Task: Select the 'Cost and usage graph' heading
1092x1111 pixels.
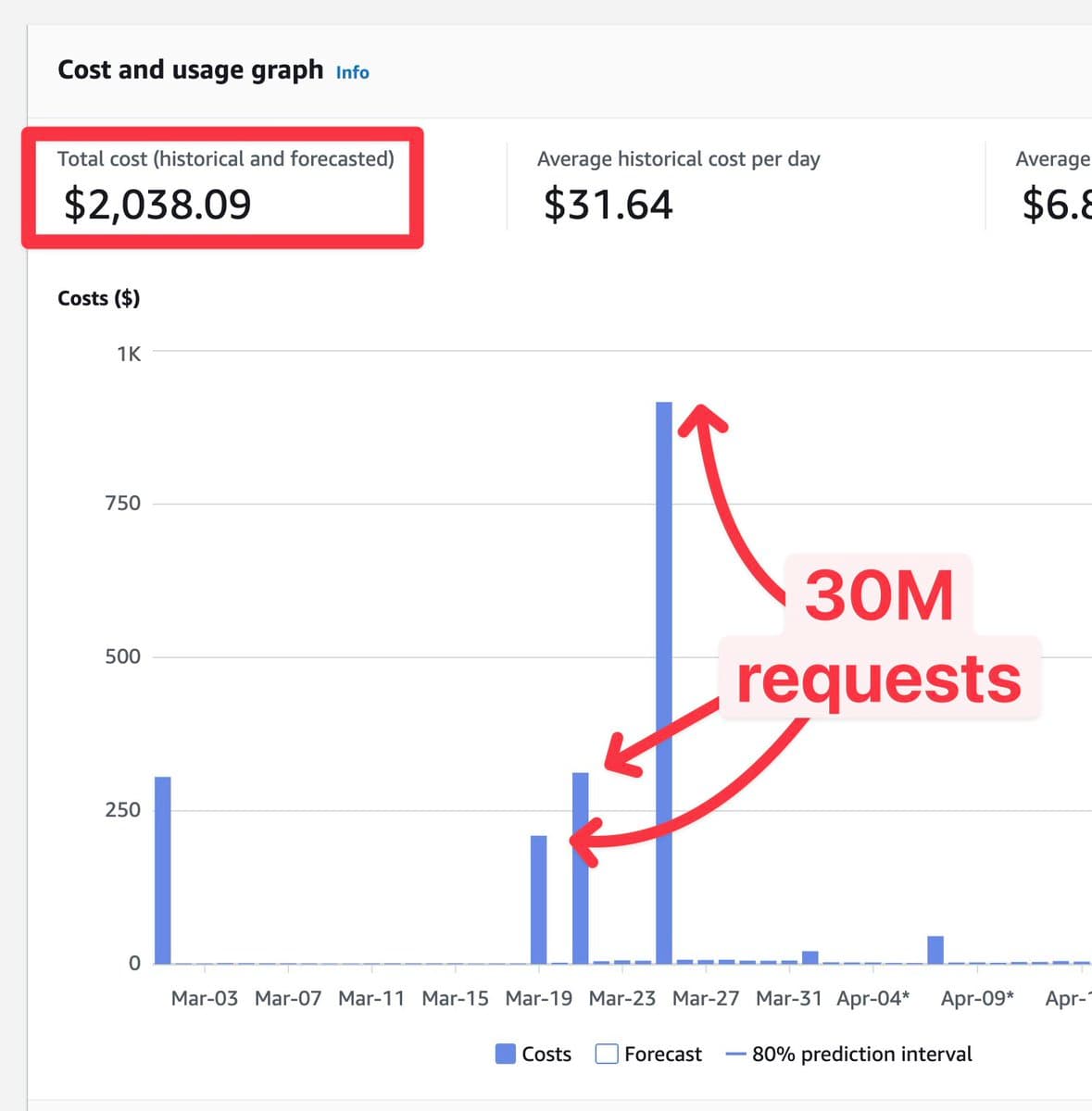Action: point(191,70)
